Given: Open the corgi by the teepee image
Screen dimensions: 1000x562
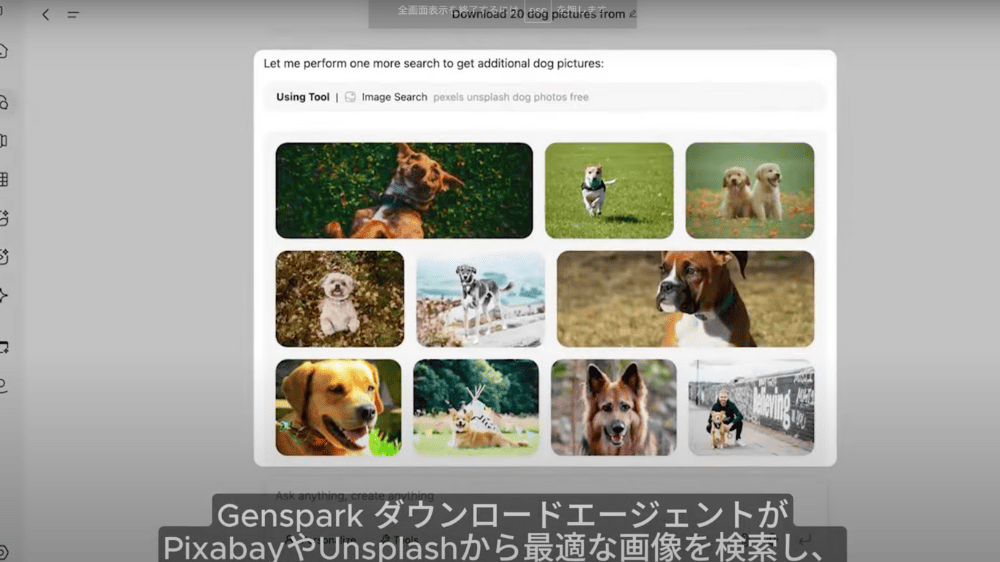Looking at the screenshot, I should point(476,407).
